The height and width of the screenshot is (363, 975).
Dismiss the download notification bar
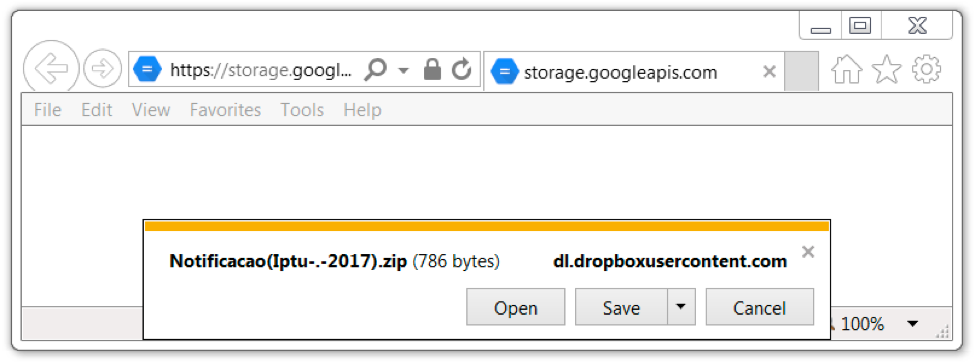[x=808, y=252]
